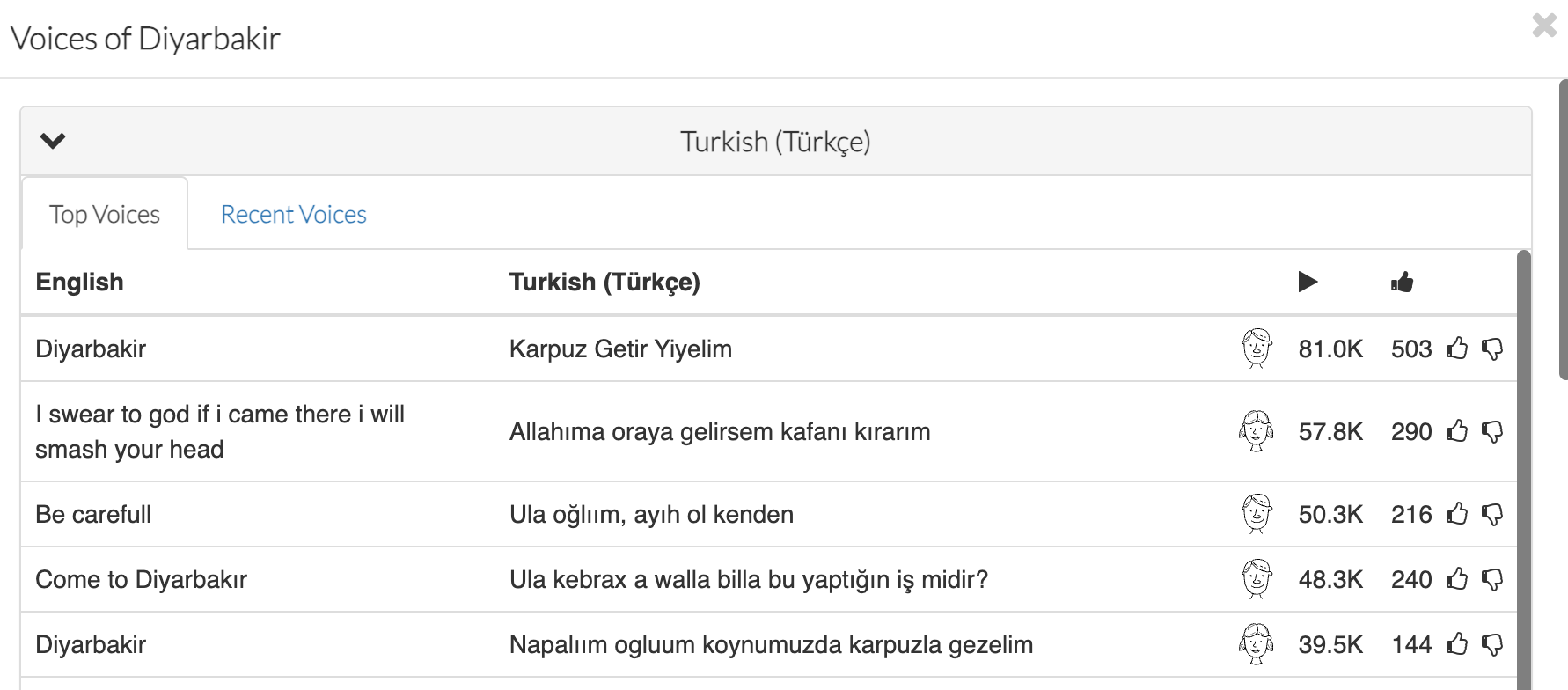Upvote 'Come to Diyarbakır' voice entry

pyautogui.click(x=1458, y=579)
